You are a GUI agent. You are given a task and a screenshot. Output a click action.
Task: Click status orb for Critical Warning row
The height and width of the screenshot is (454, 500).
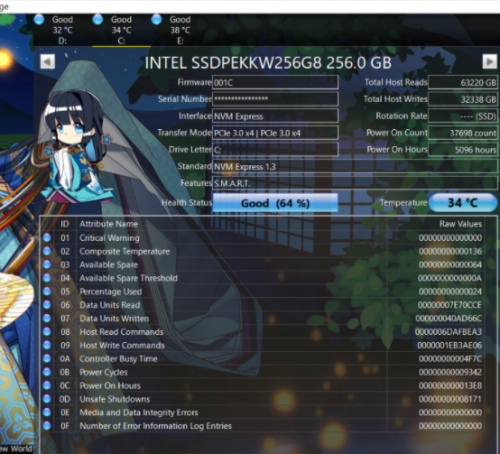click(x=47, y=238)
